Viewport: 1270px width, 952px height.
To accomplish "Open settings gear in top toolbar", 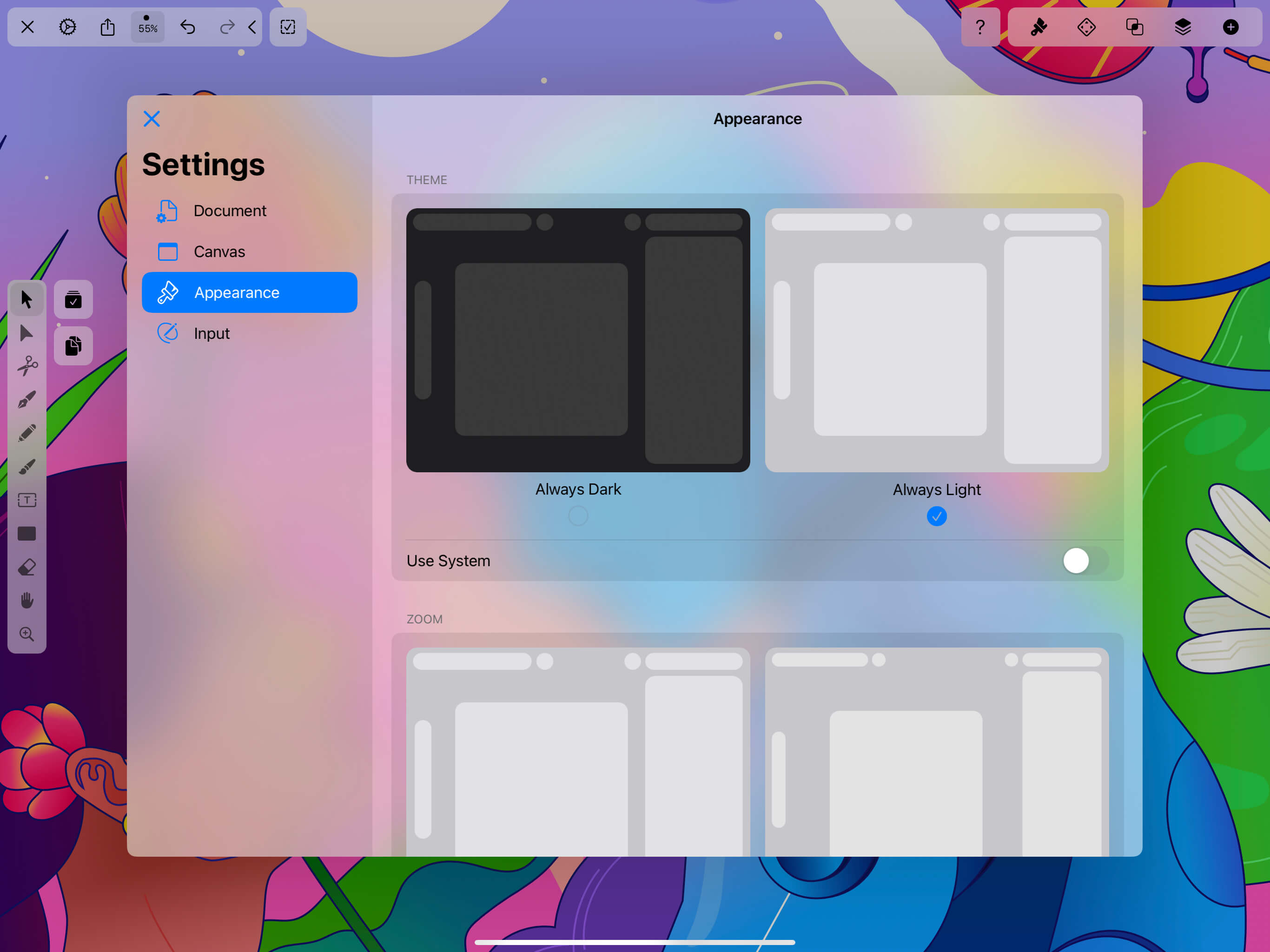I will (x=68, y=27).
